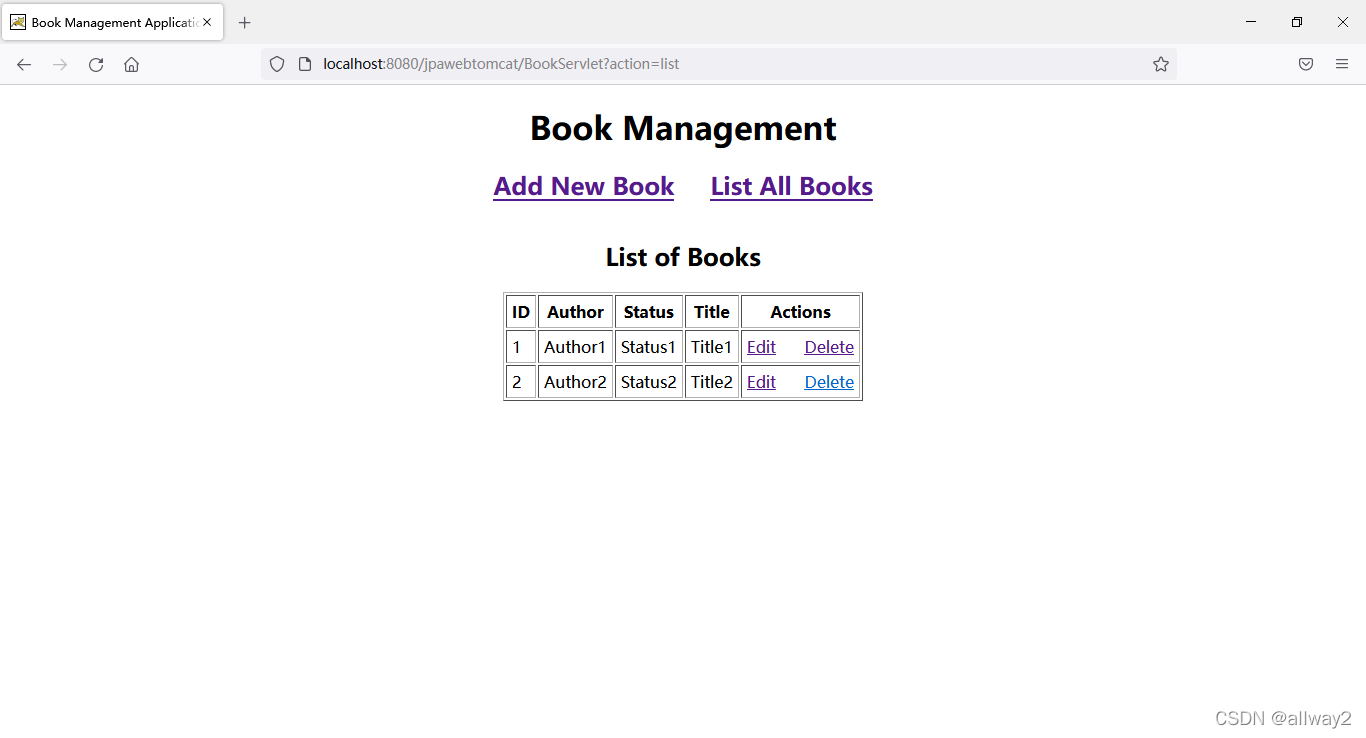The height and width of the screenshot is (738, 1366).
Task: Open the browser home page icon
Action: pos(131,64)
